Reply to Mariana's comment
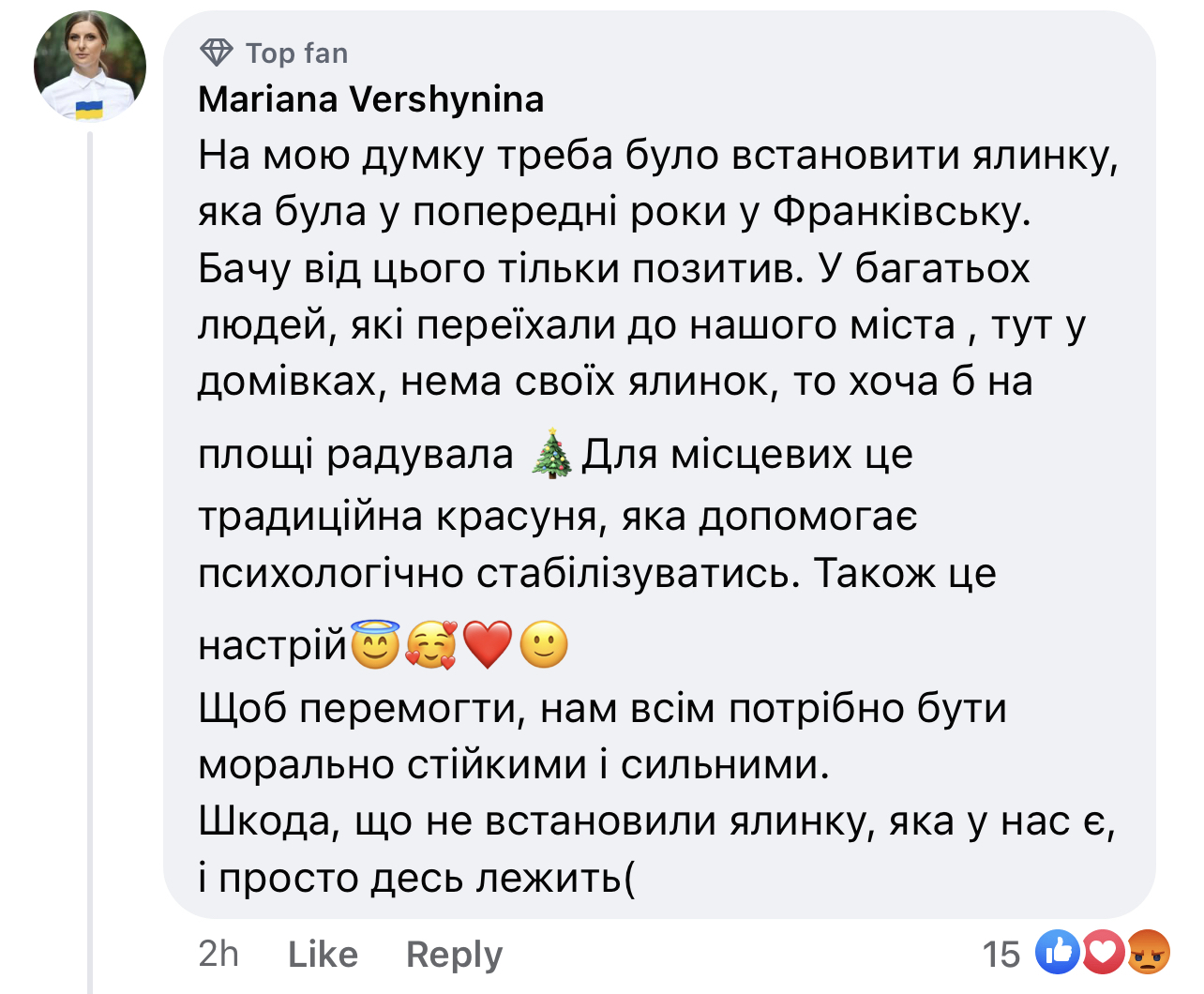Viewport: 1204px width, 994px height. tap(454, 954)
